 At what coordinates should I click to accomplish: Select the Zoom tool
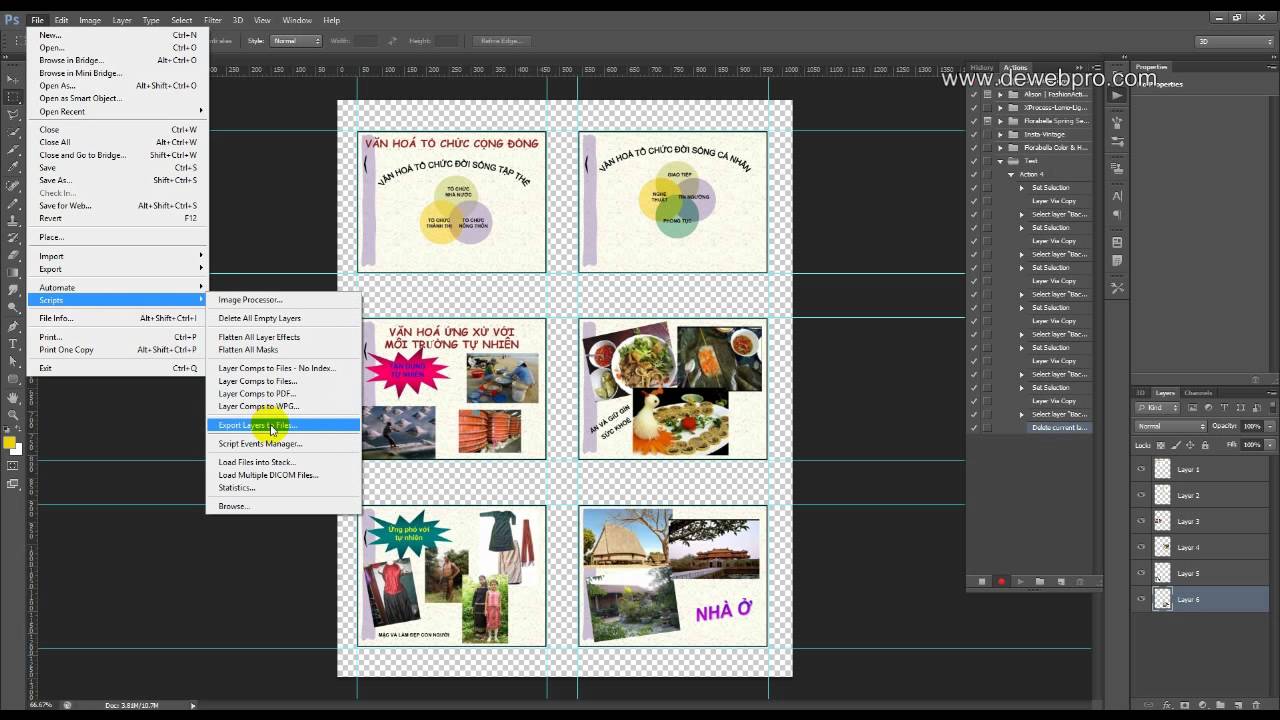(14, 414)
